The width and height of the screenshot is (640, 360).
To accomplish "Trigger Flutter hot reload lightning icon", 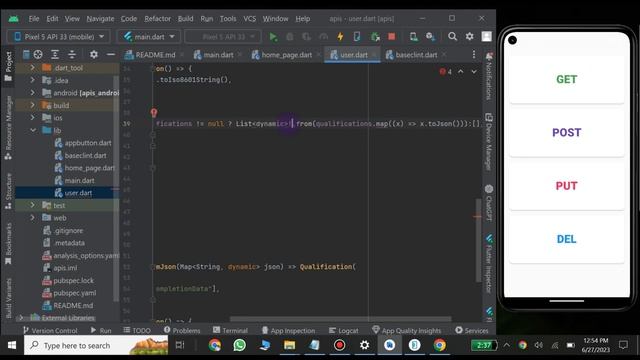I will tap(340, 37).
